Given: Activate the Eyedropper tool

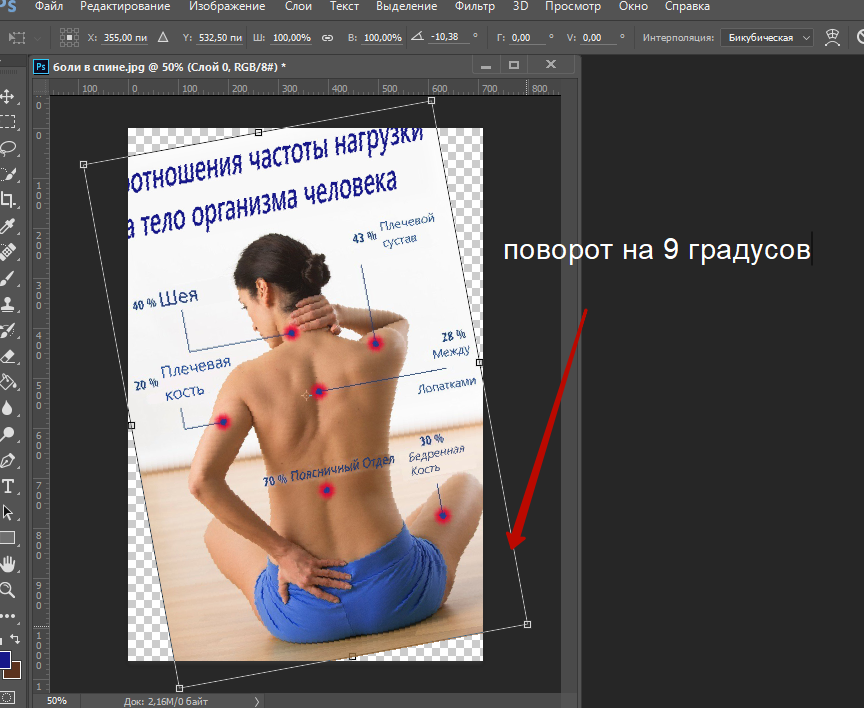Looking at the screenshot, I should (8, 226).
